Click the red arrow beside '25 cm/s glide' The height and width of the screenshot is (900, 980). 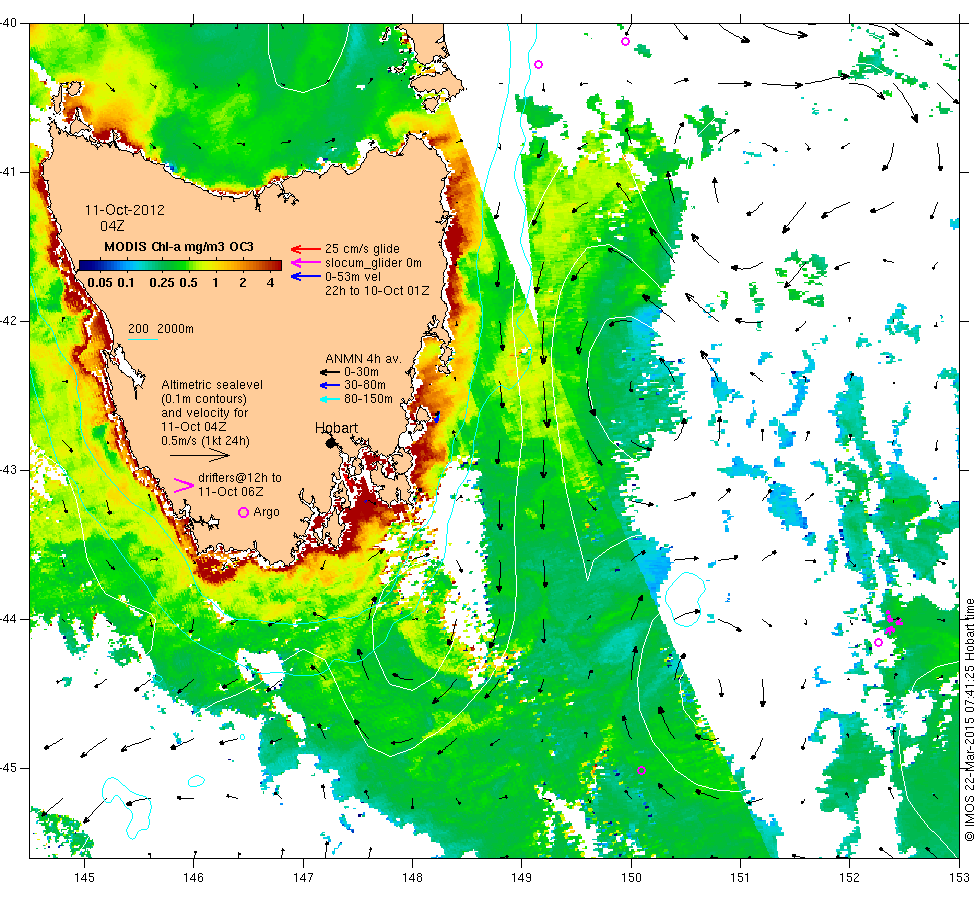tap(306, 249)
